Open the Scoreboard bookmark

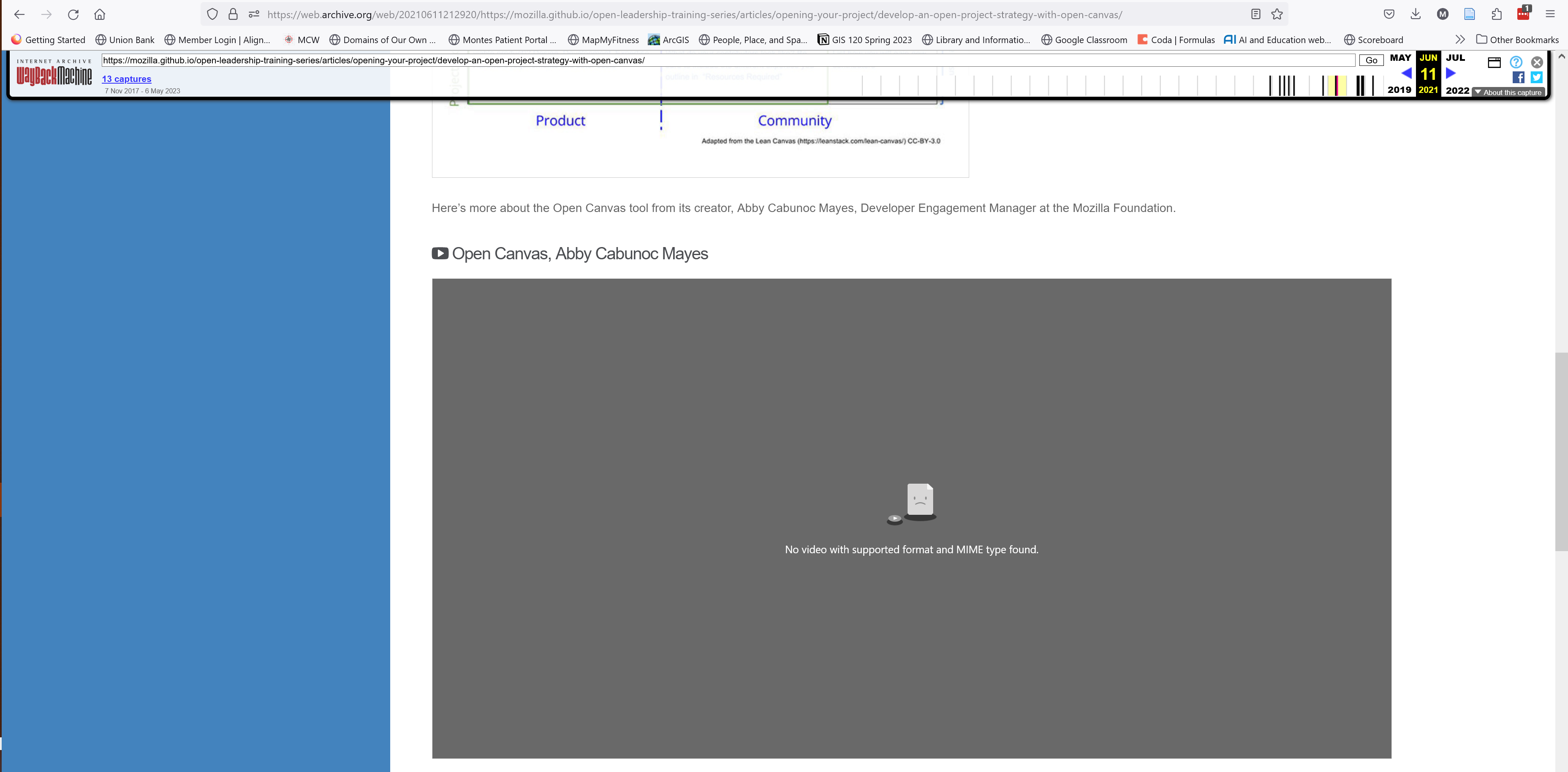pyautogui.click(x=1373, y=40)
